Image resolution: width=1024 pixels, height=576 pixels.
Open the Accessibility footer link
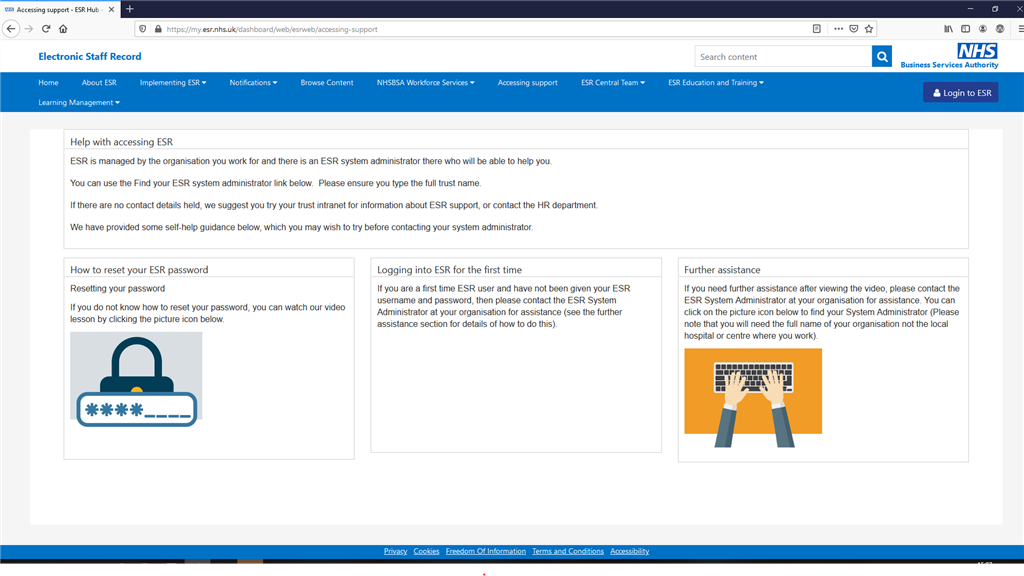pyautogui.click(x=630, y=551)
